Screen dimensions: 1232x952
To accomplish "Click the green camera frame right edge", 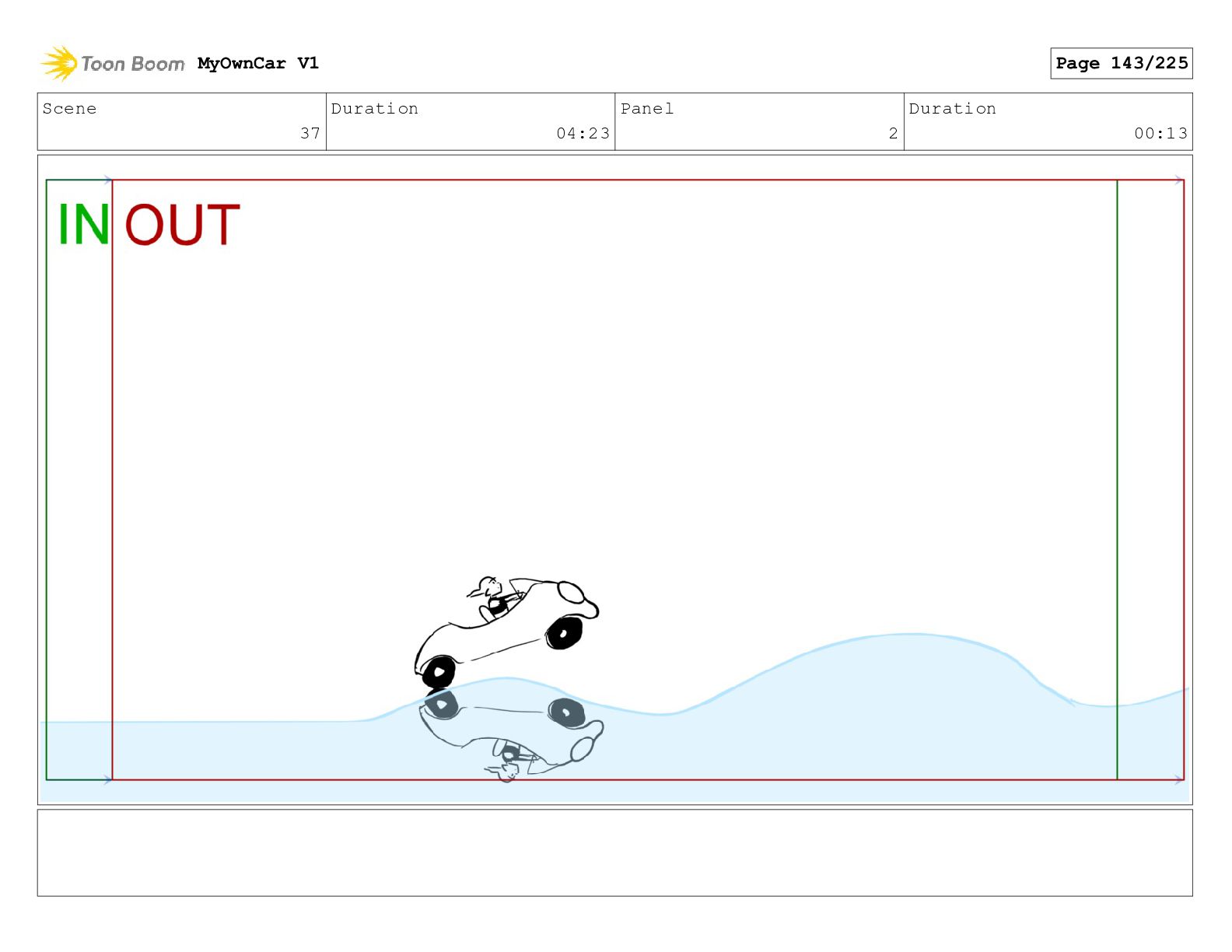I will (x=1117, y=479).
